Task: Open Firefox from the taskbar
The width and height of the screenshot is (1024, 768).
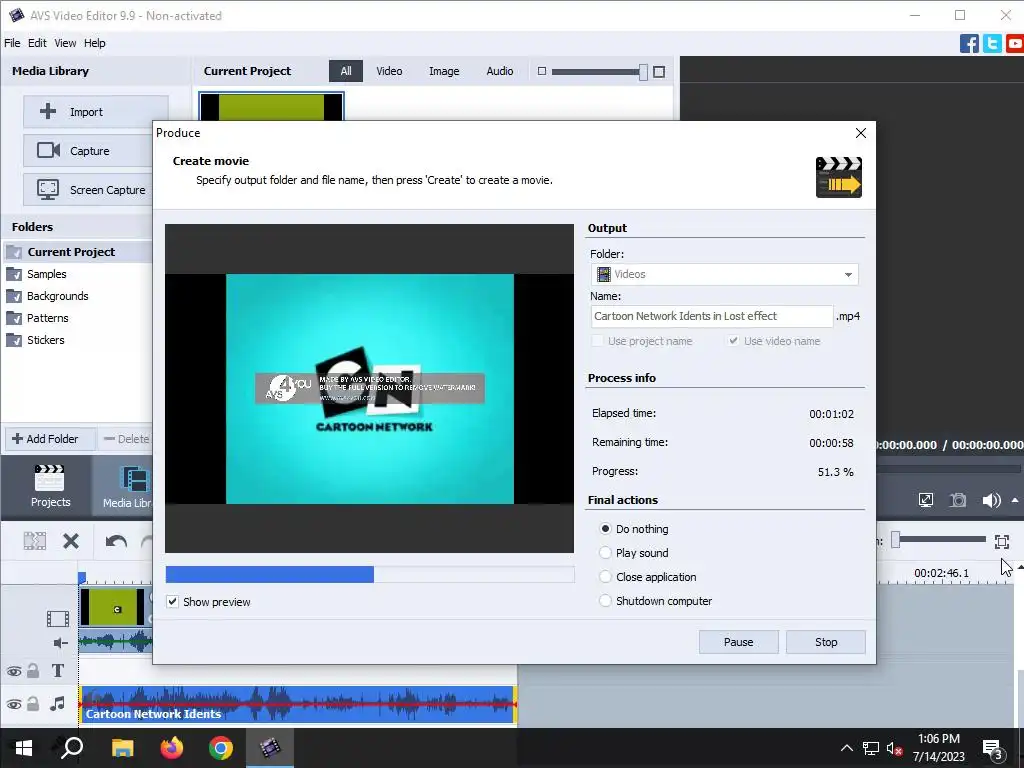Action: pyautogui.click(x=172, y=748)
